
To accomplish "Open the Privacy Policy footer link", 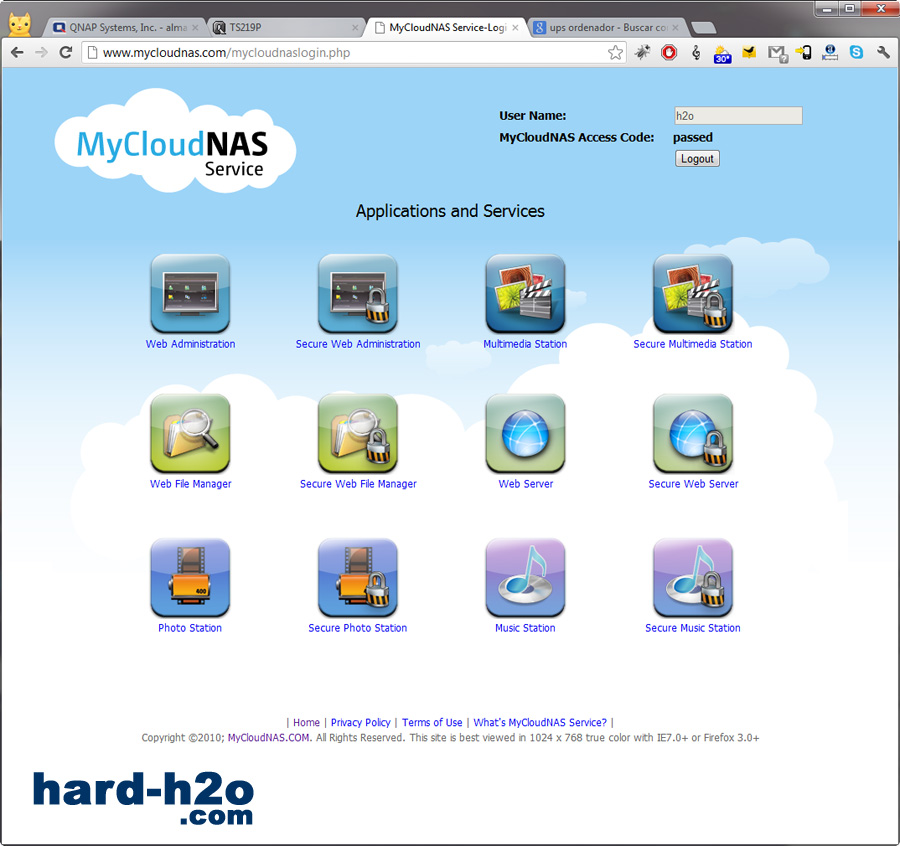I will pyautogui.click(x=360, y=723).
